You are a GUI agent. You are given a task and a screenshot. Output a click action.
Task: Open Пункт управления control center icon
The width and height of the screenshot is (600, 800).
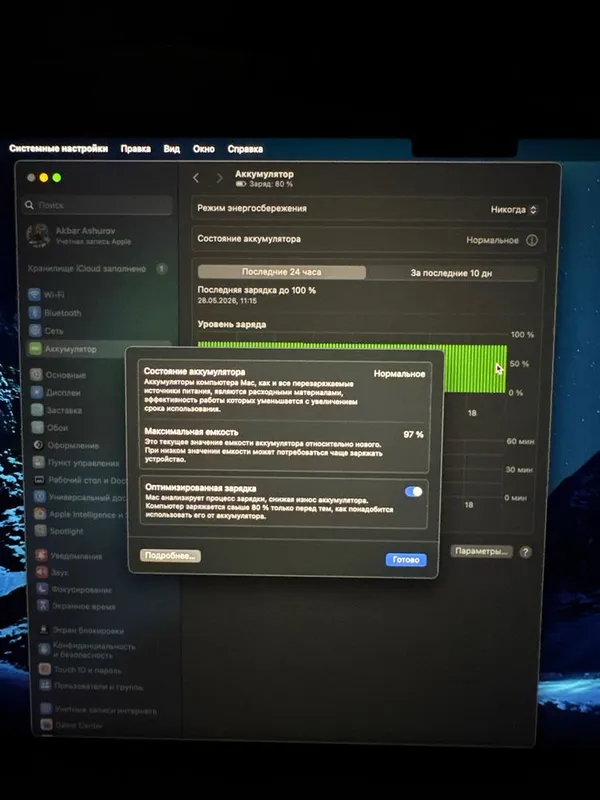click(39, 462)
